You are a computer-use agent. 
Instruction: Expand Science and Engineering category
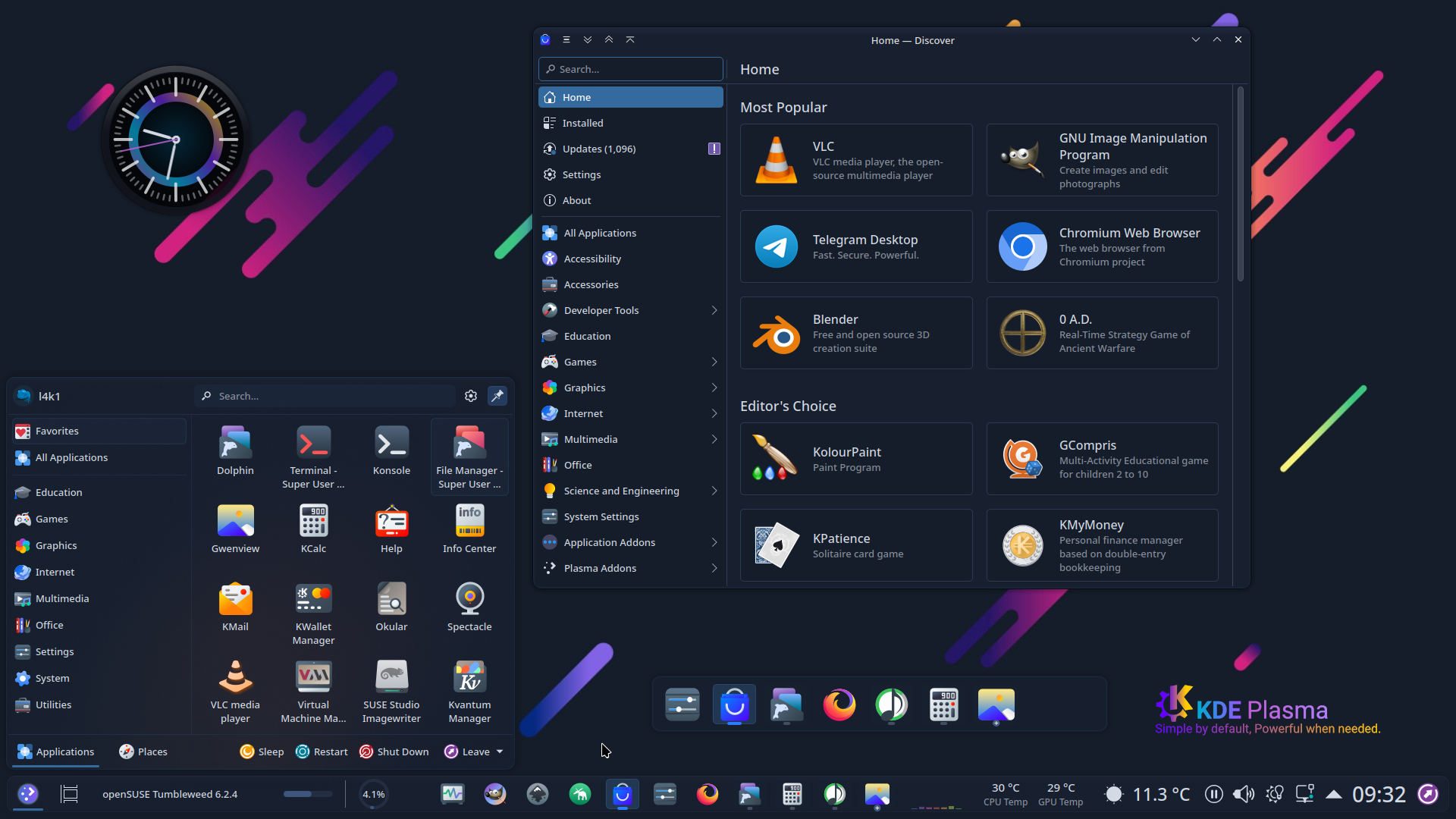[714, 491]
